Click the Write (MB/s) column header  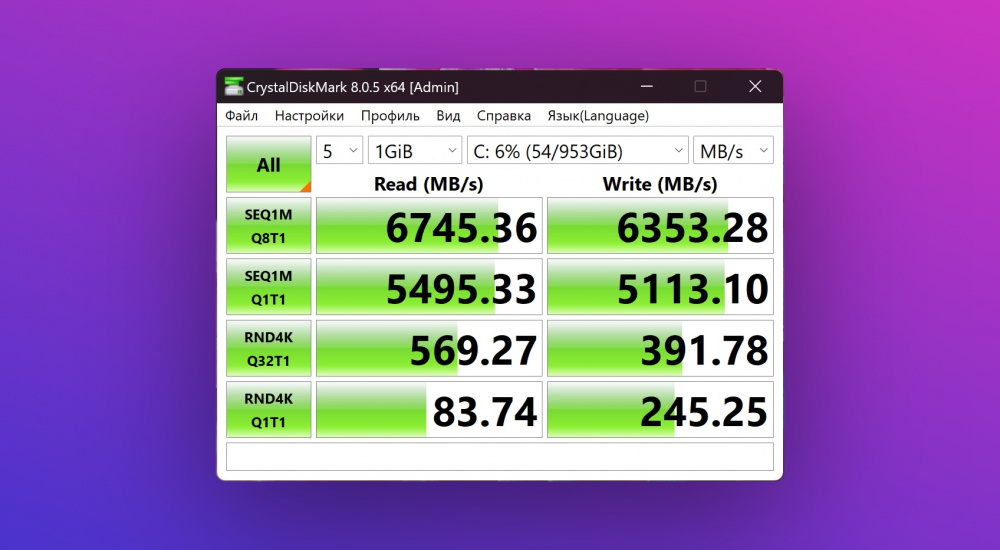click(x=660, y=184)
